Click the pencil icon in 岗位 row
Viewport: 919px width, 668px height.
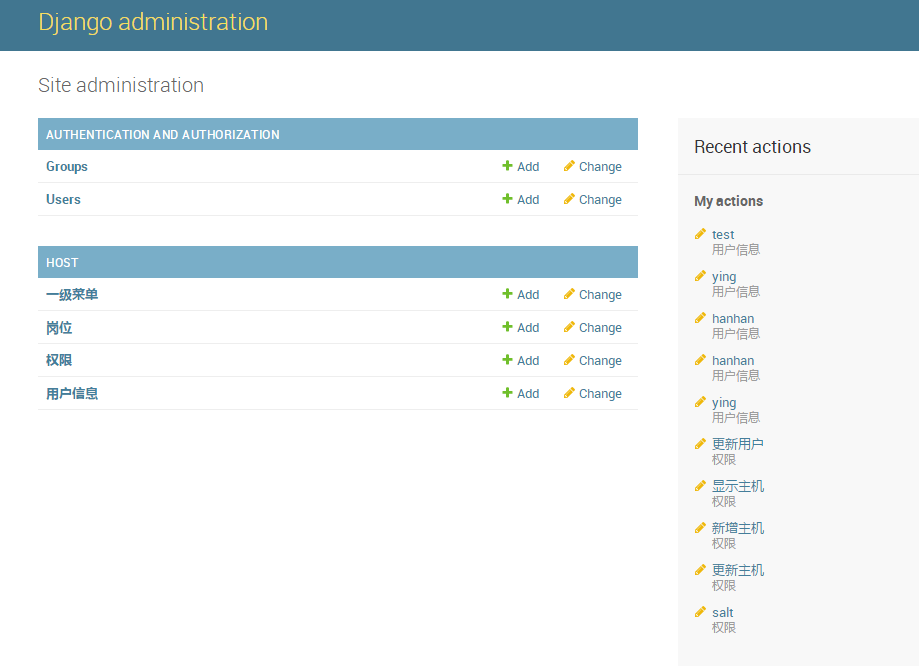(x=569, y=328)
